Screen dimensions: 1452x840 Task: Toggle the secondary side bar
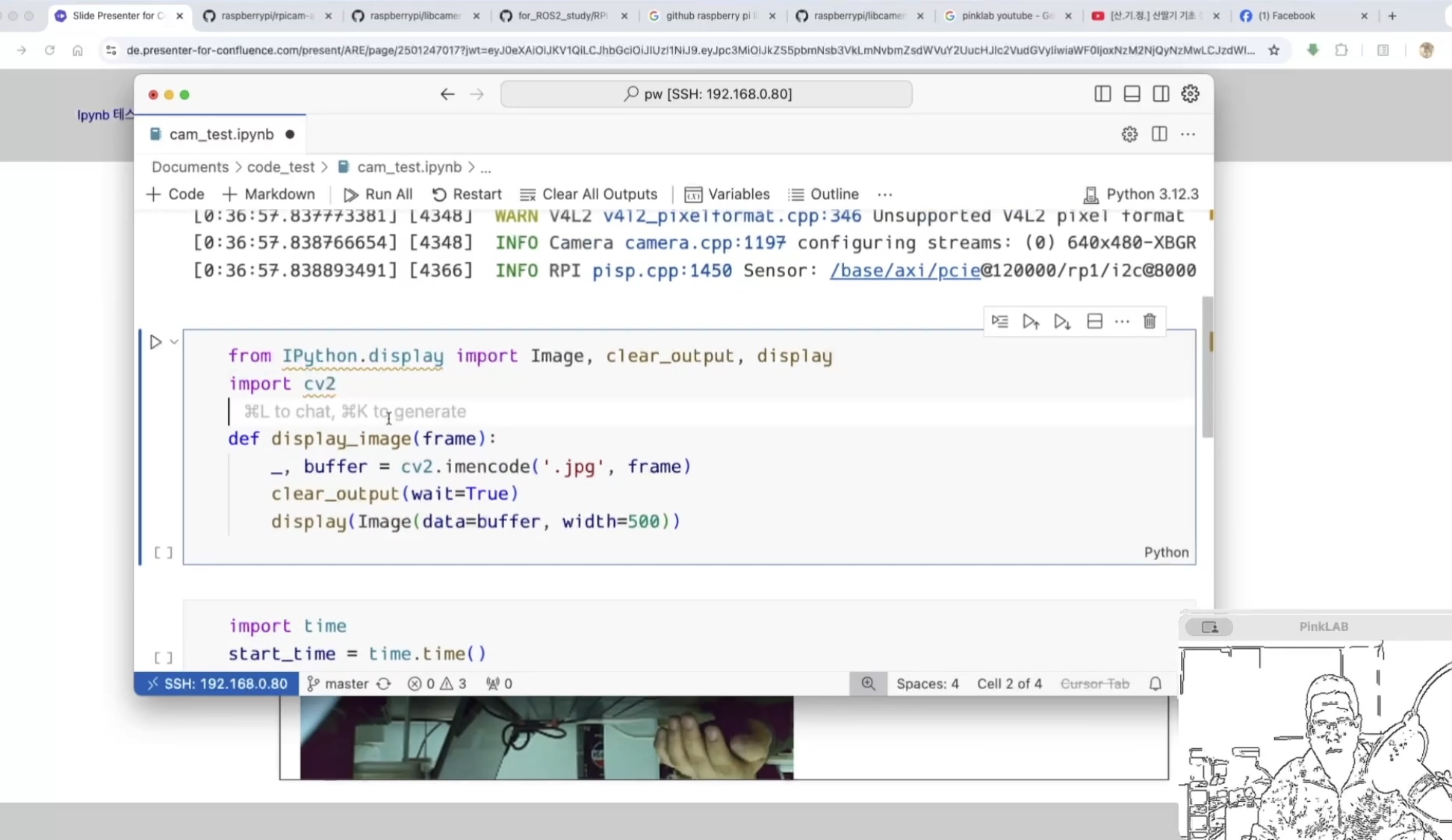click(1161, 94)
